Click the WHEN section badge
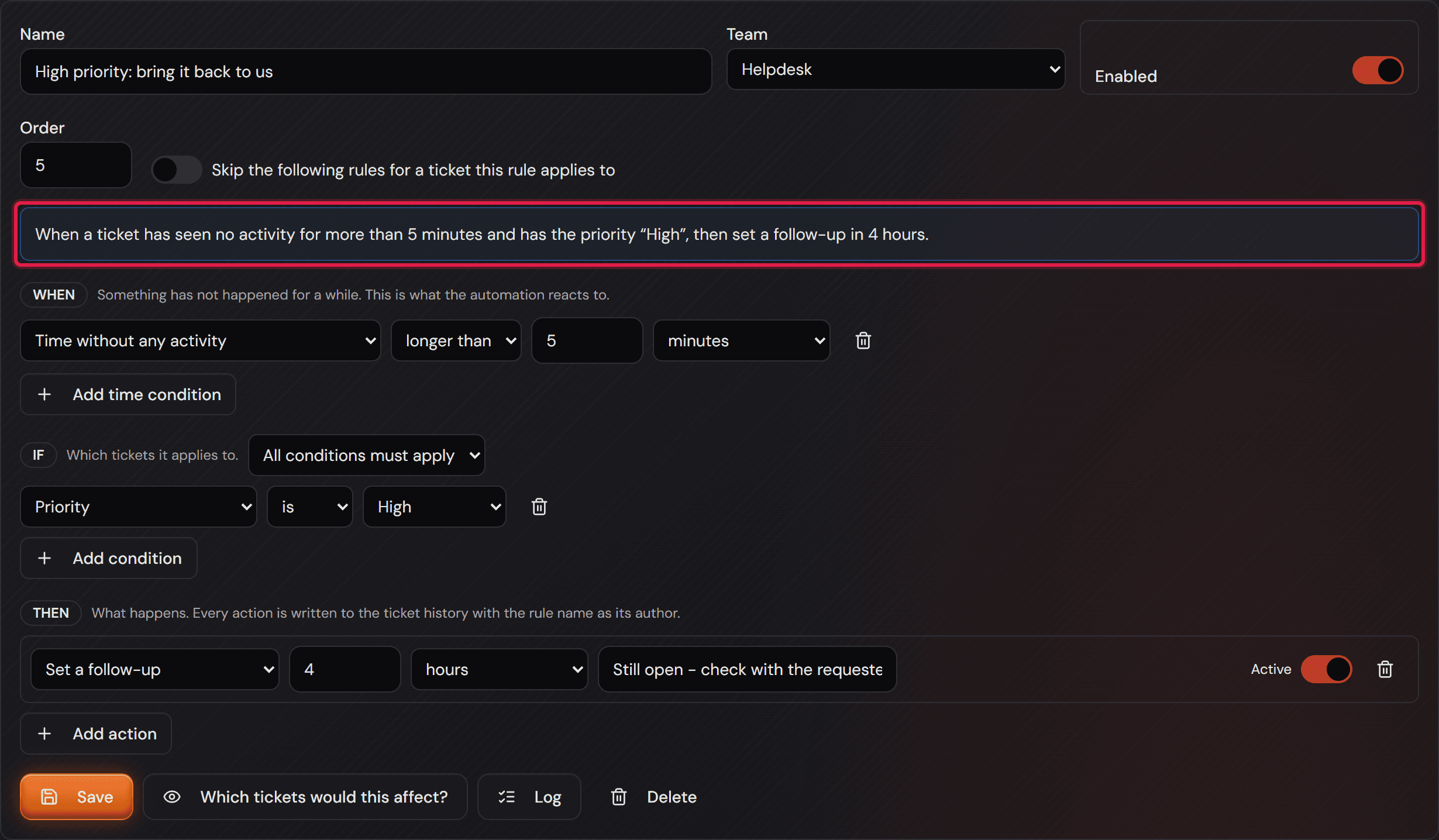Screen dimensions: 1439x840 [54, 295]
